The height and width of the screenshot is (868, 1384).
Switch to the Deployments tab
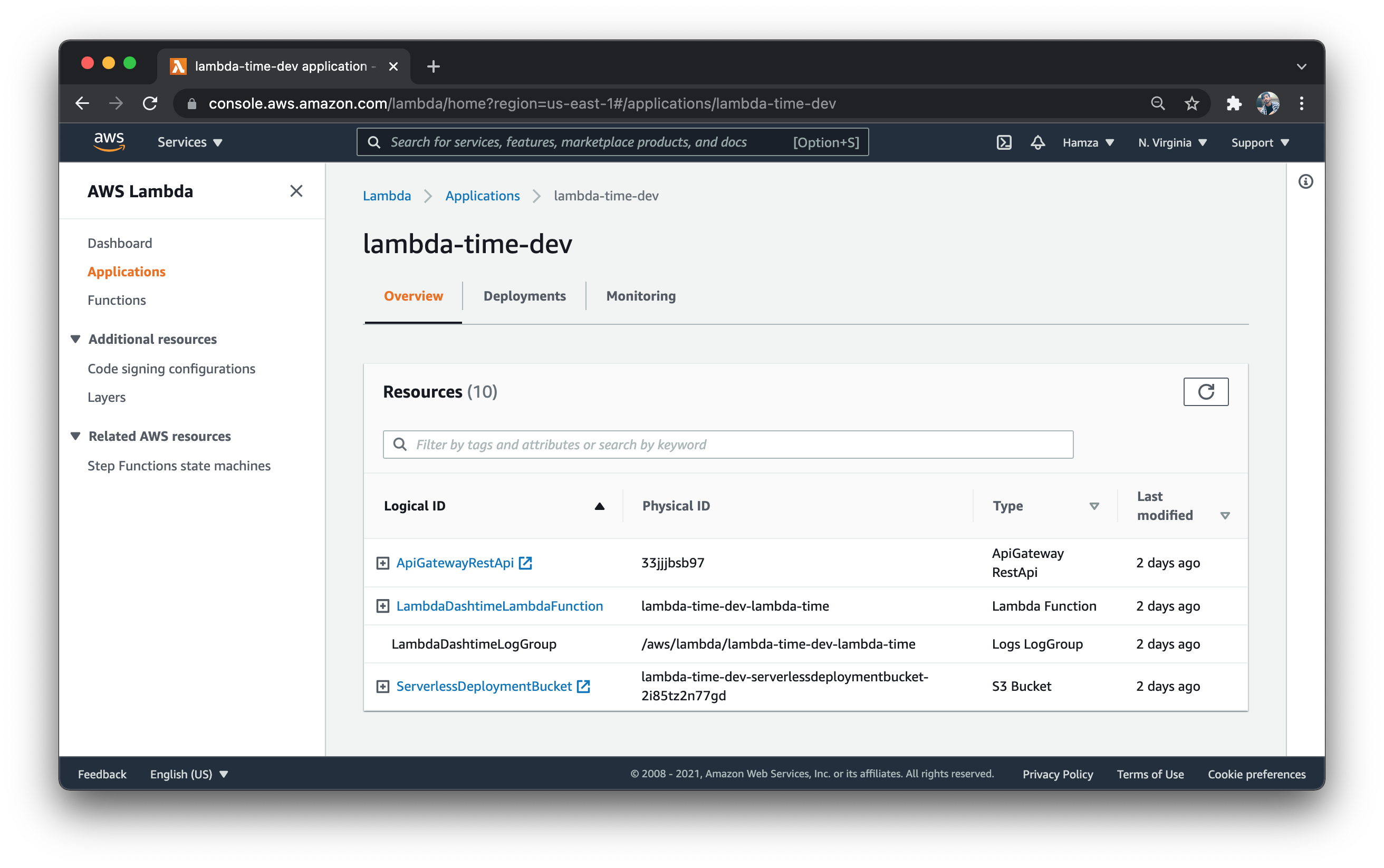pos(524,296)
